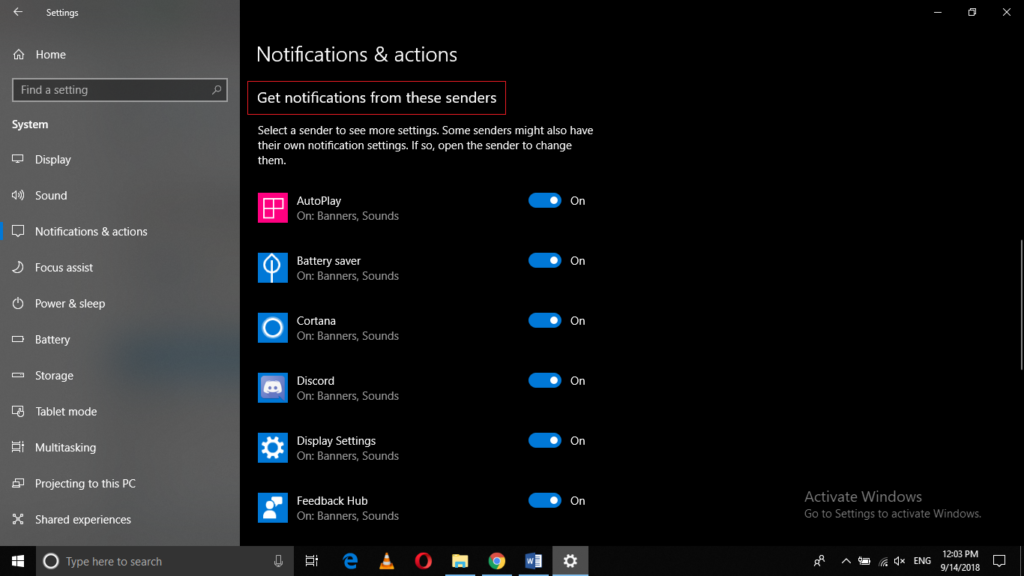Click the Find a setting search box
The image size is (1024, 576).
[120, 89]
